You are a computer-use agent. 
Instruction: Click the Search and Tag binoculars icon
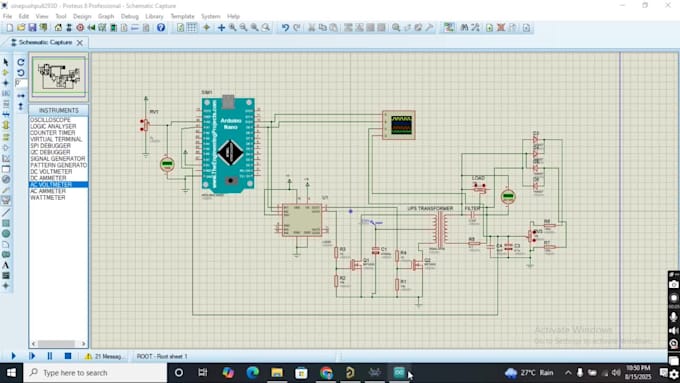pyautogui.click(x=464, y=28)
